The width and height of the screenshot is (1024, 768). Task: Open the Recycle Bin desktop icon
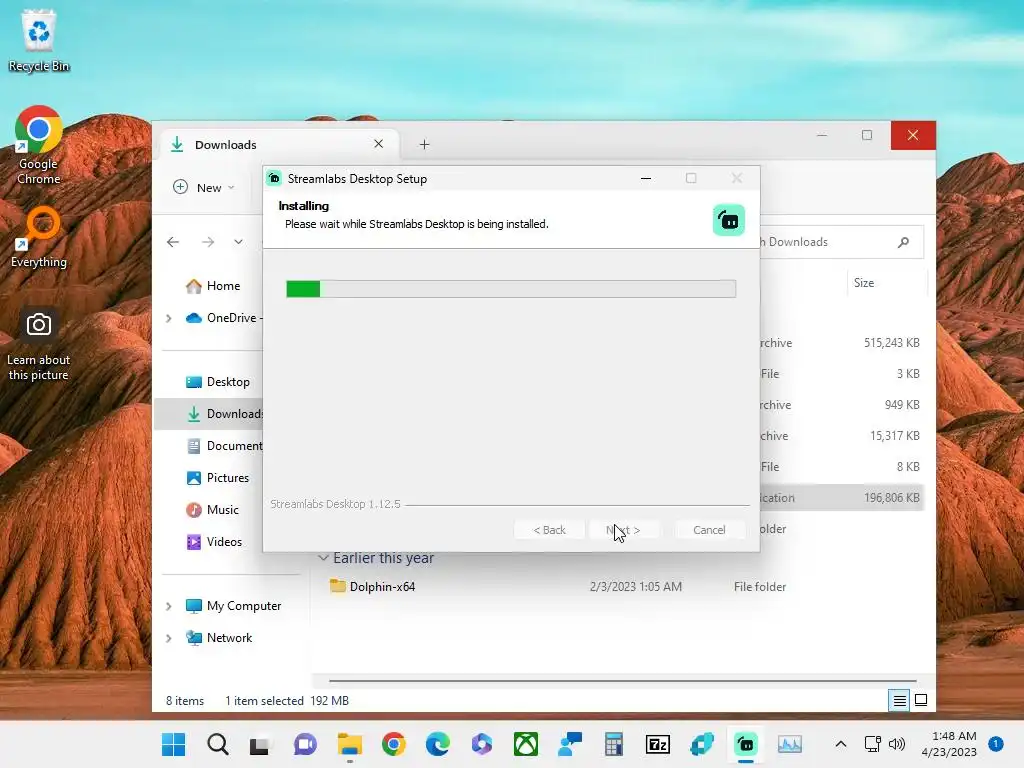tap(39, 40)
